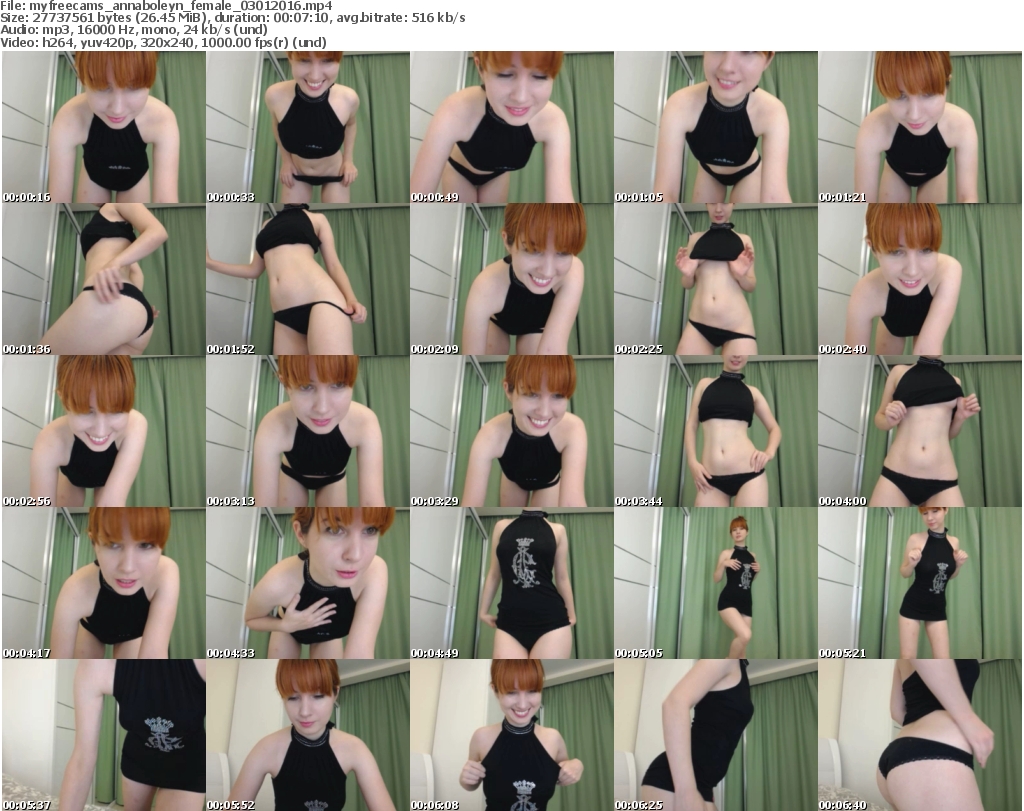1024x811 pixels.
Task: Choose the thumbnail labeled 00:04:33
Action: (308, 583)
